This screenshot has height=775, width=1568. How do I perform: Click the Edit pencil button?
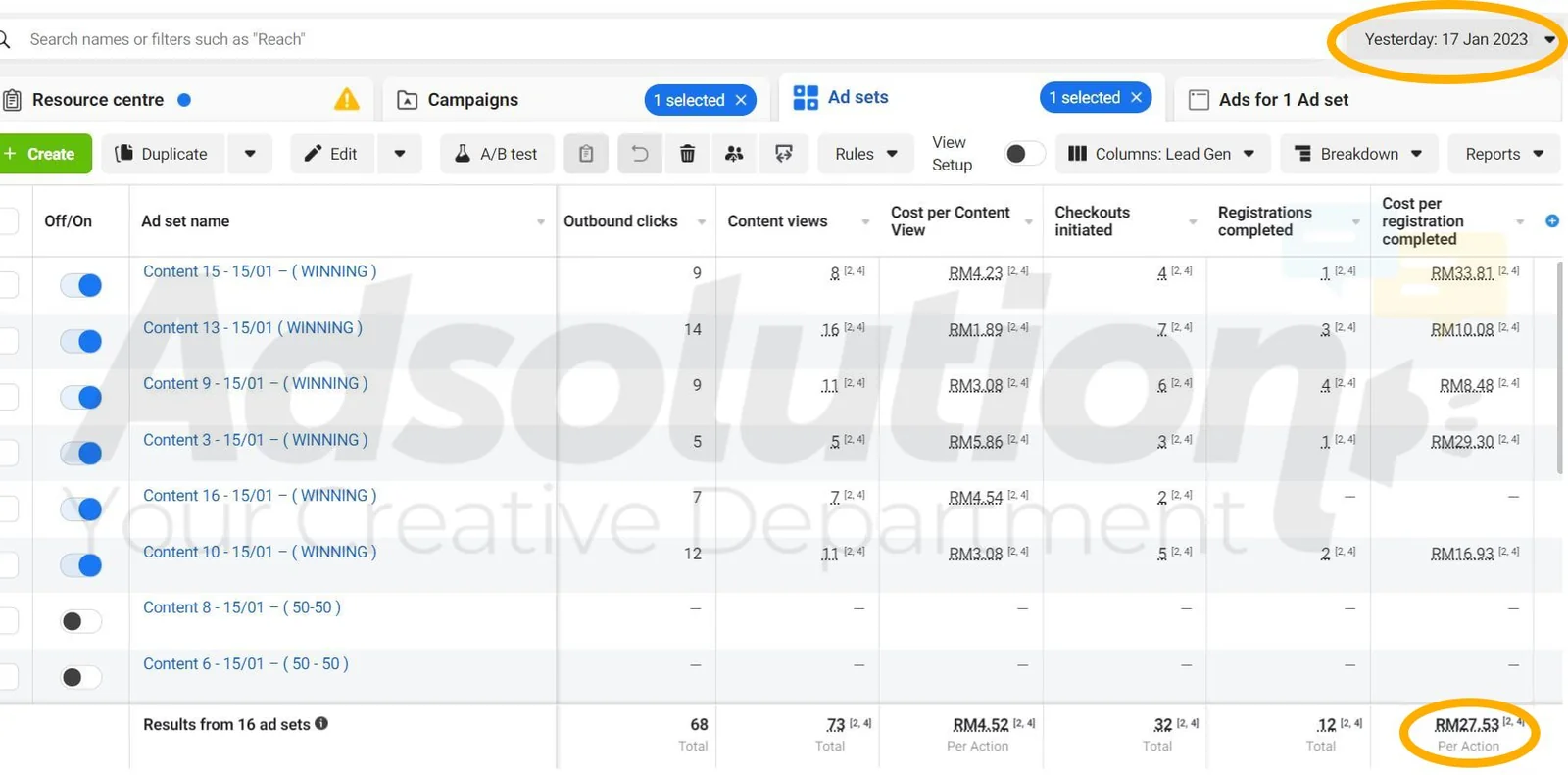coord(332,154)
